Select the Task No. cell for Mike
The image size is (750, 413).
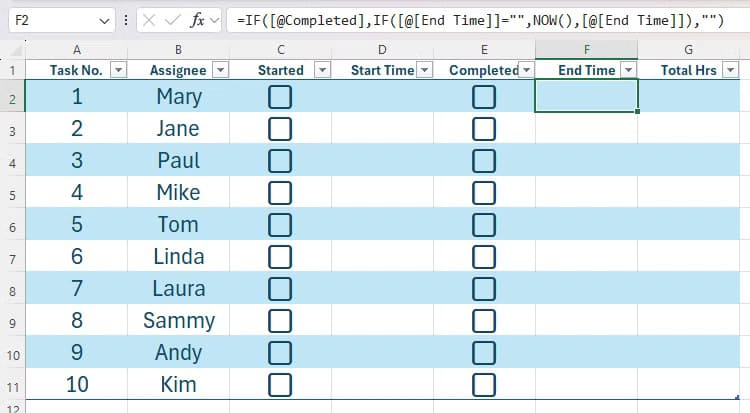tap(77, 193)
